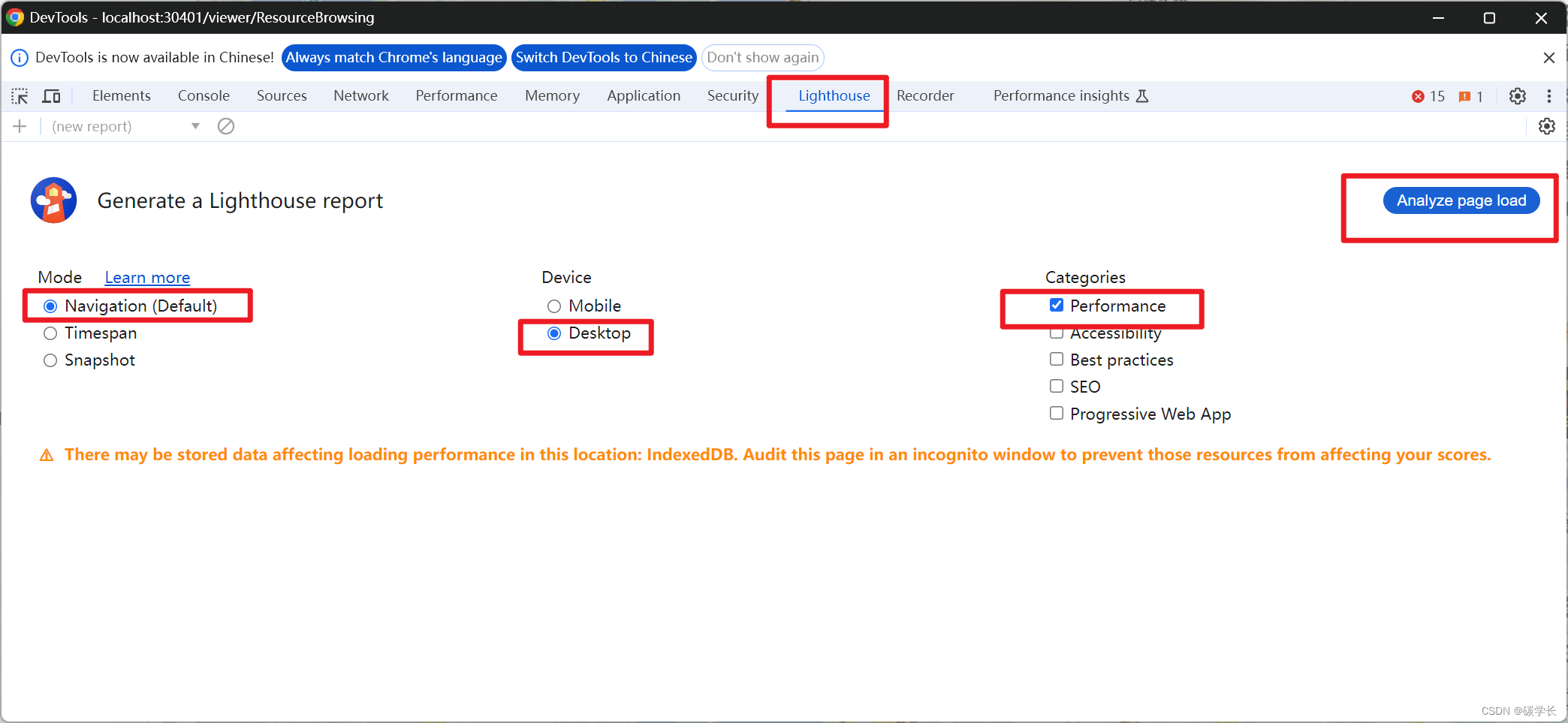Image resolution: width=1568 pixels, height=723 pixels.
Task: Click the IndexedDB warning message text
Action: 778,455
